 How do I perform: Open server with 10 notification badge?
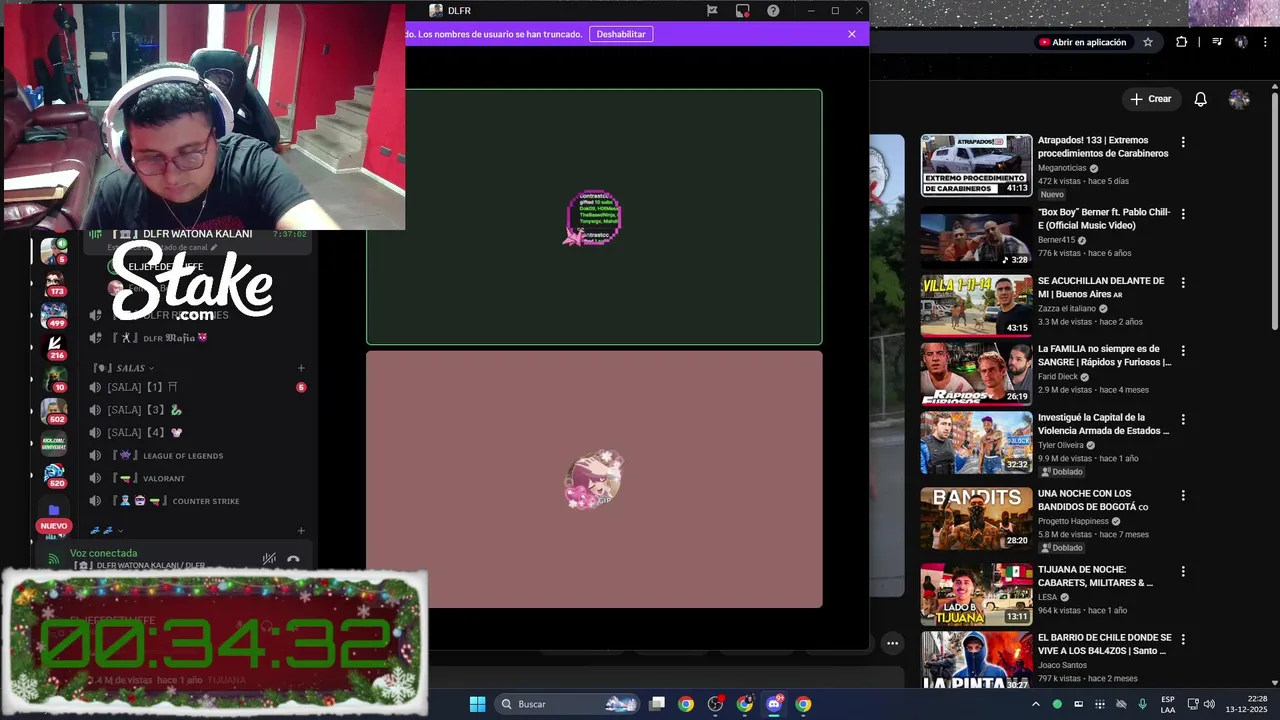coord(54,379)
